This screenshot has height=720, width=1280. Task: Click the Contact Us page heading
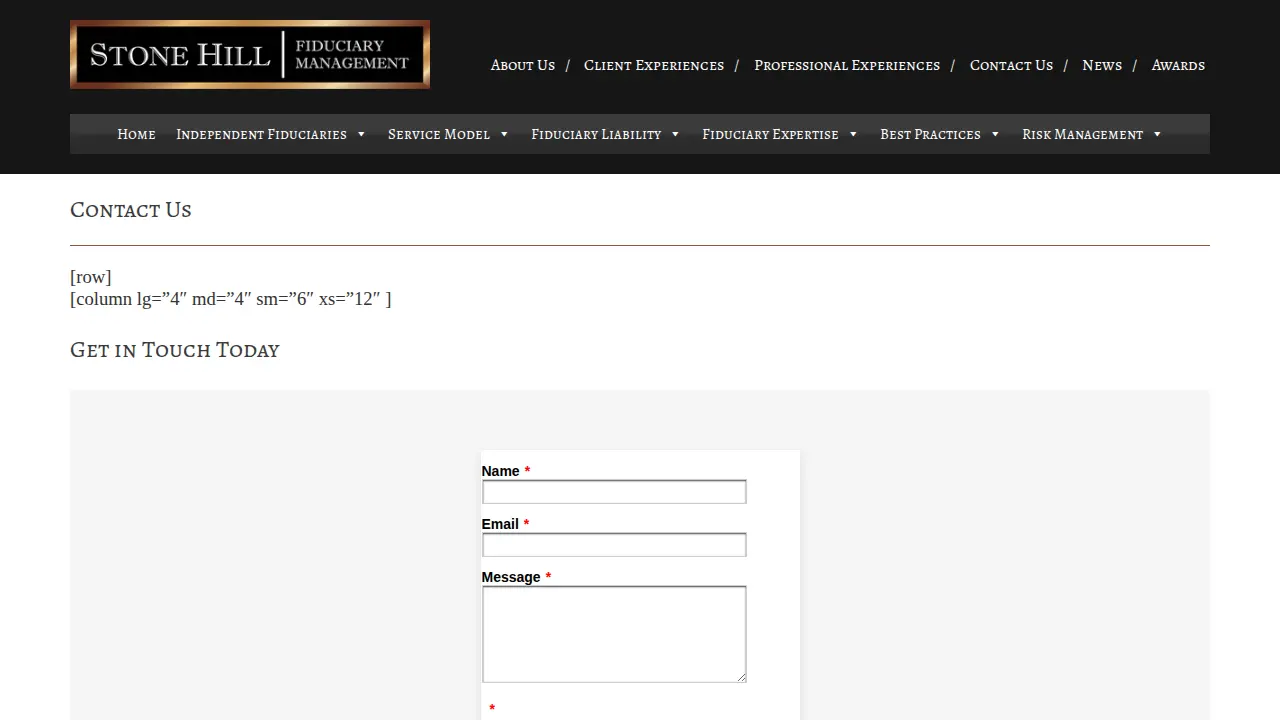(x=131, y=210)
